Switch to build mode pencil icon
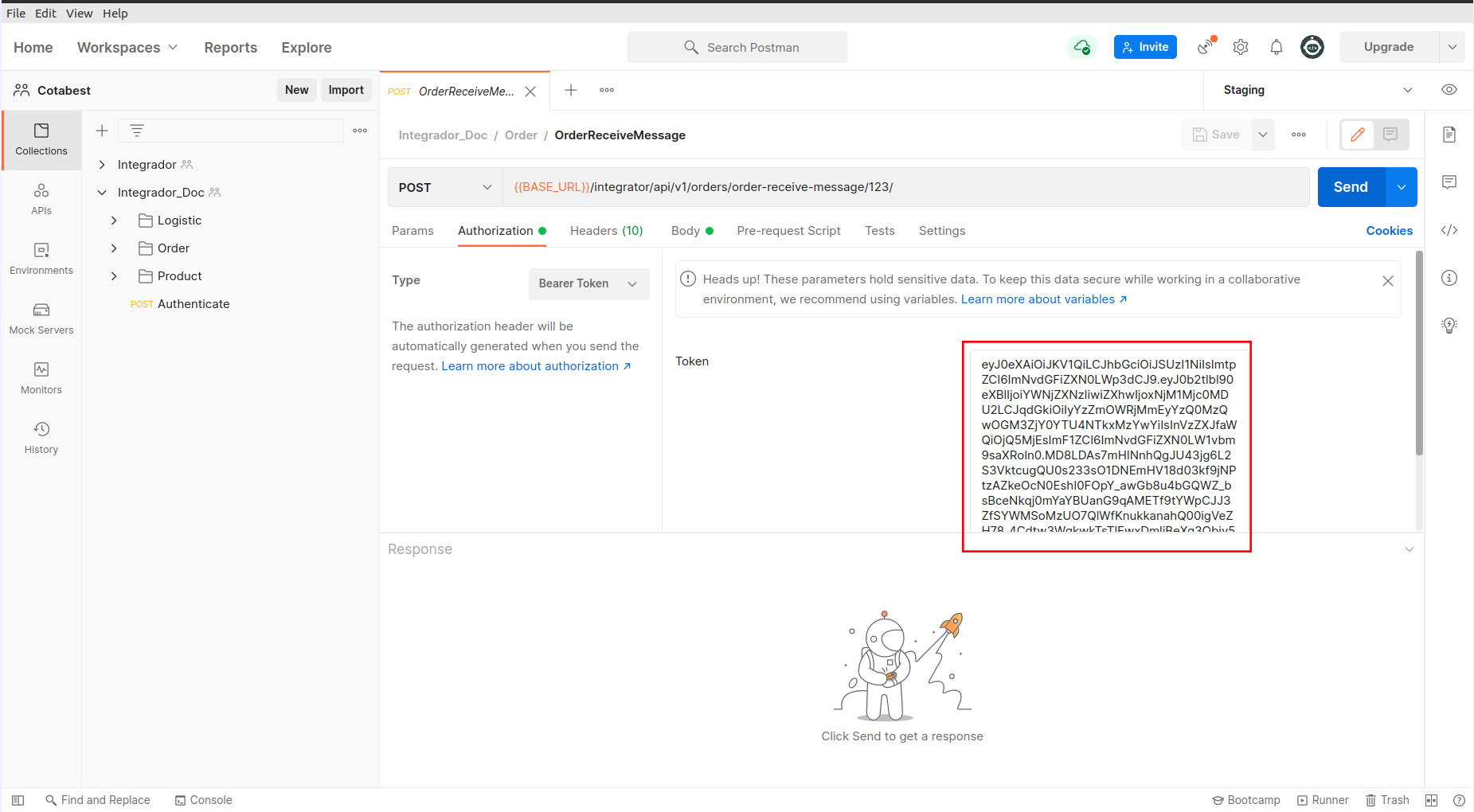1474x812 pixels. [1358, 135]
